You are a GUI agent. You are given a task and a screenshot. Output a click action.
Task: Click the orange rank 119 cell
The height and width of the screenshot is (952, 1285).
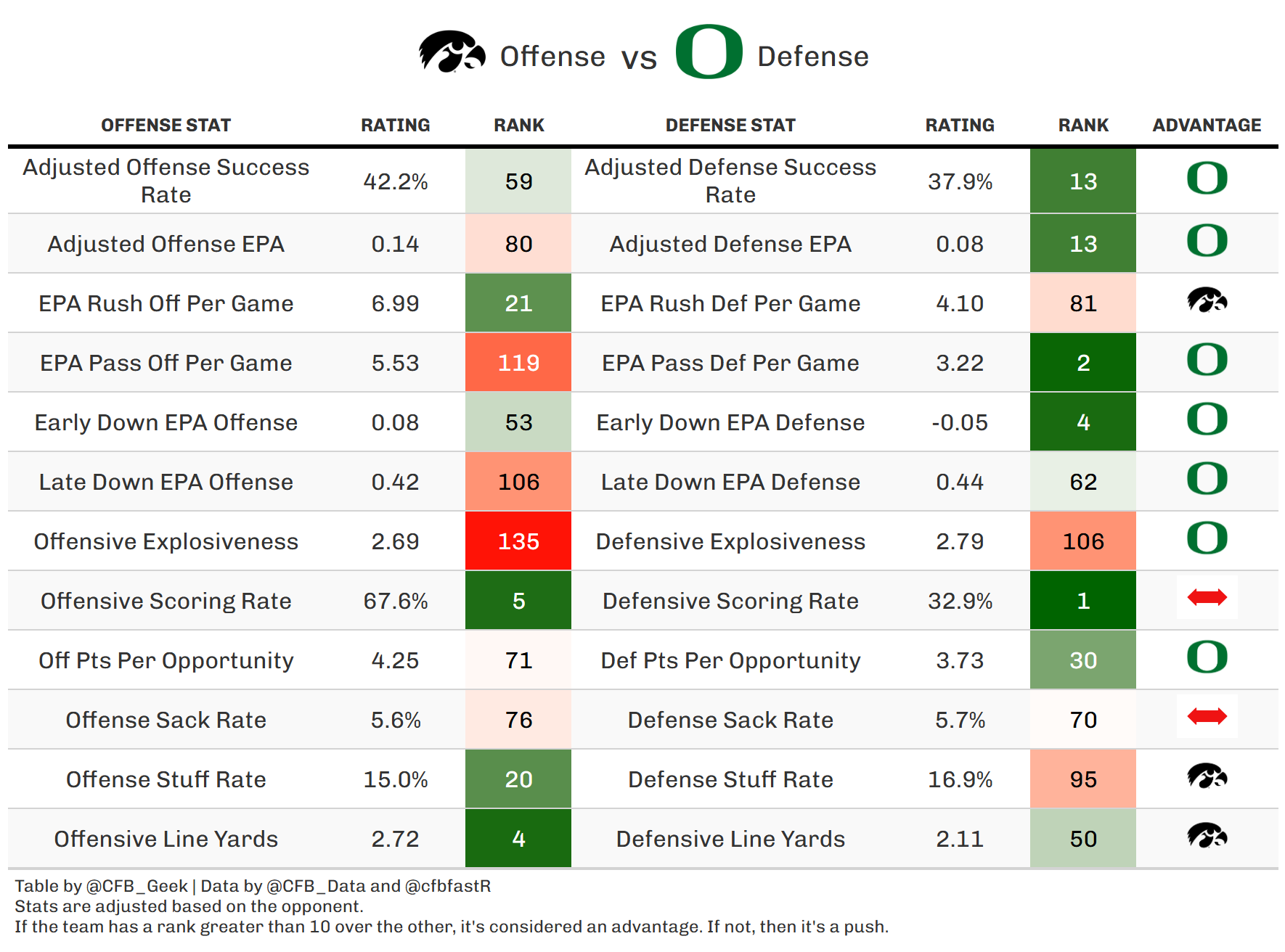pyautogui.click(x=518, y=363)
